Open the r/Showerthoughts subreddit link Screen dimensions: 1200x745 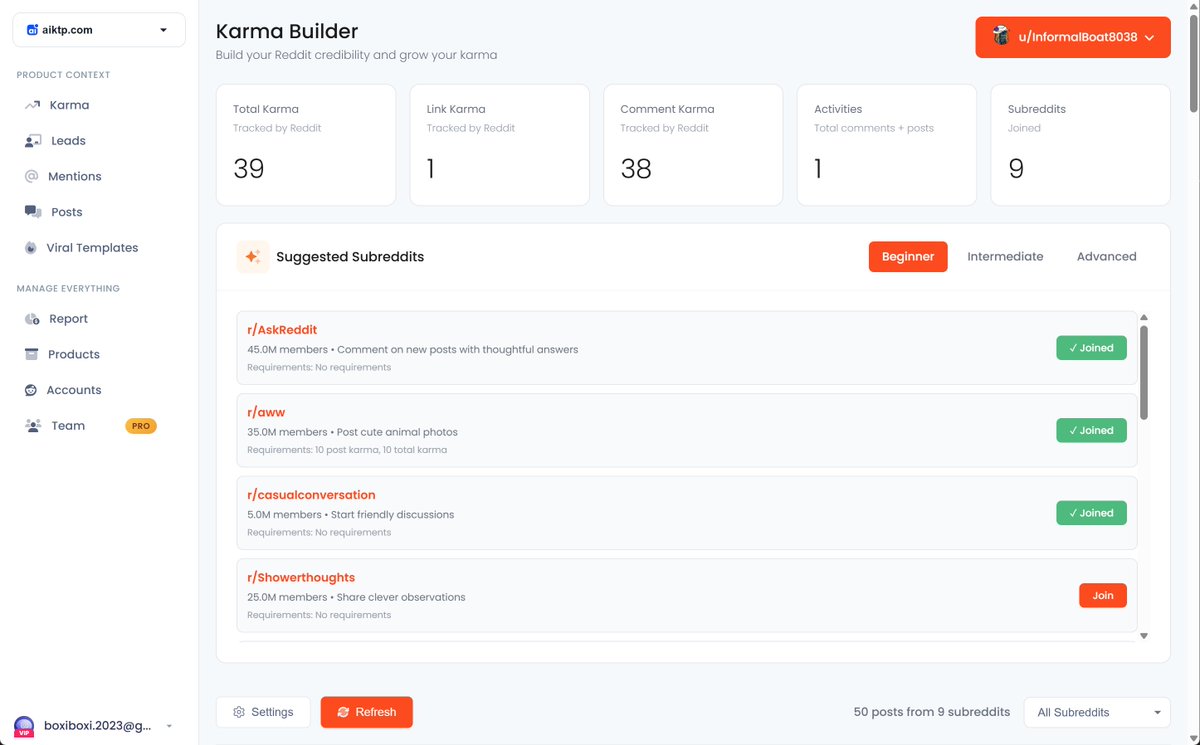(x=301, y=577)
